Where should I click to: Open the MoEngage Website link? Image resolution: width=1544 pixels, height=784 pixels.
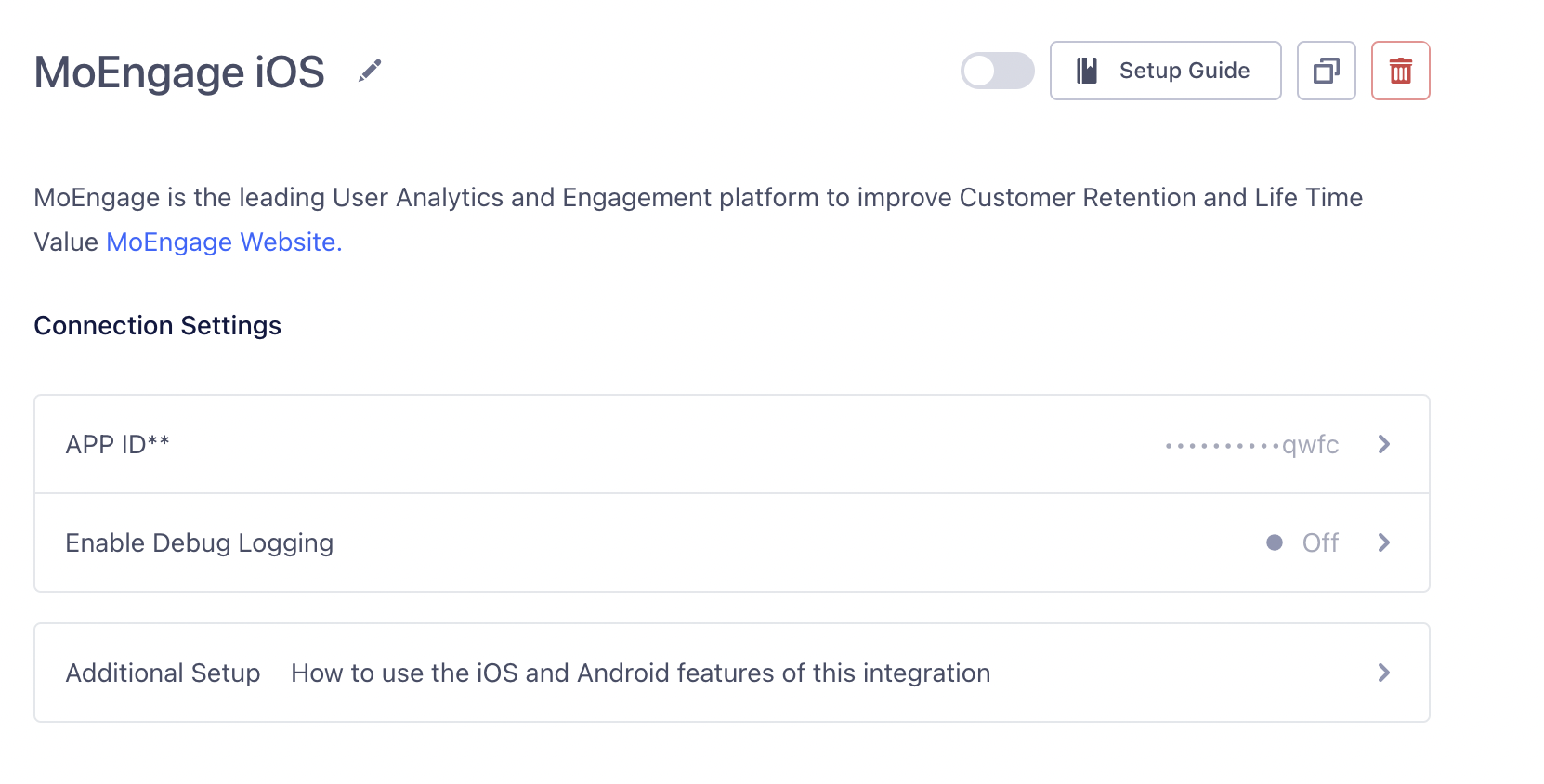pos(224,242)
